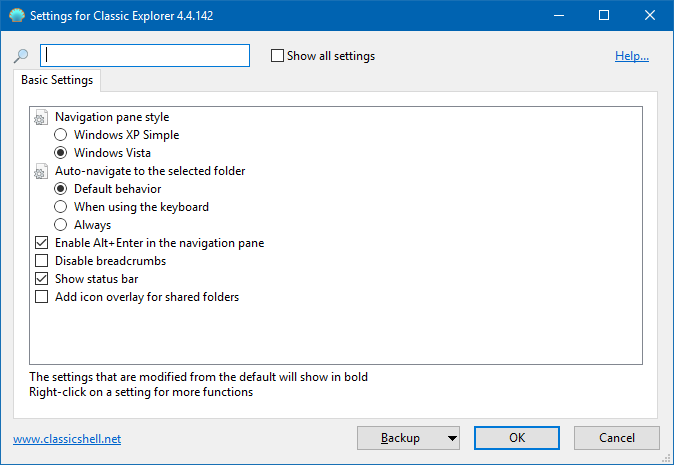Uncheck Enable Alt+Enter in navigation pane
This screenshot has width=674, height=465.
[x=42, y=243]
